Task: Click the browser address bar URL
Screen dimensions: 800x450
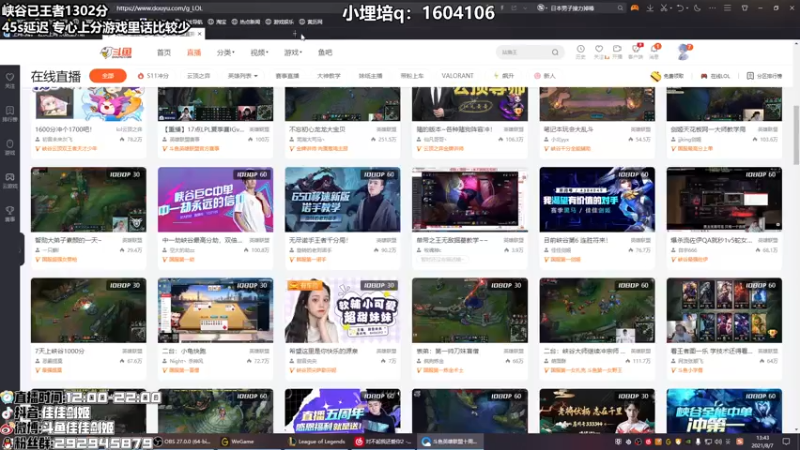Action: [159, 8]
